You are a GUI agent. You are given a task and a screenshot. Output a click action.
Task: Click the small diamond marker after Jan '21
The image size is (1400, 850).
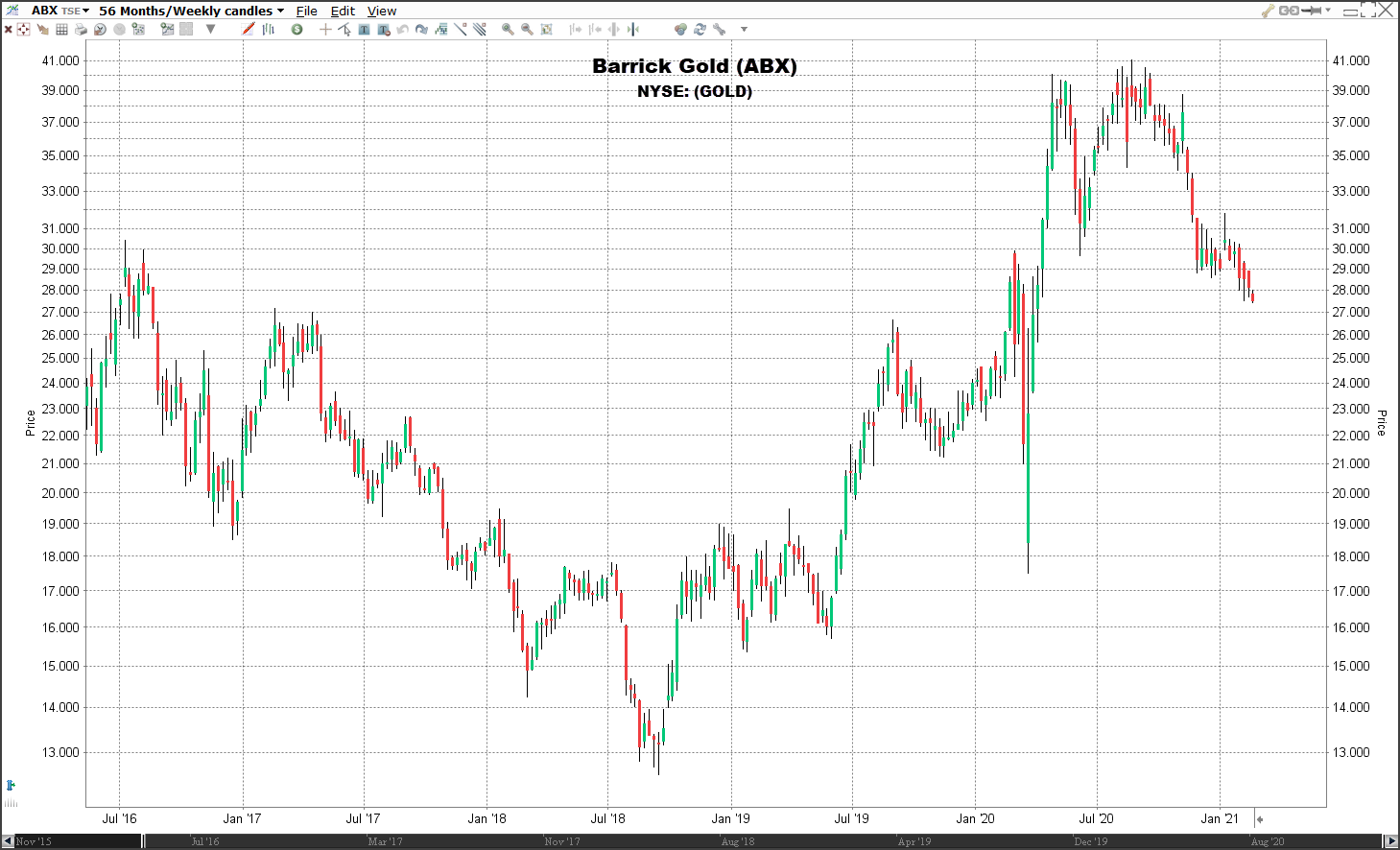pos(1260,819)
